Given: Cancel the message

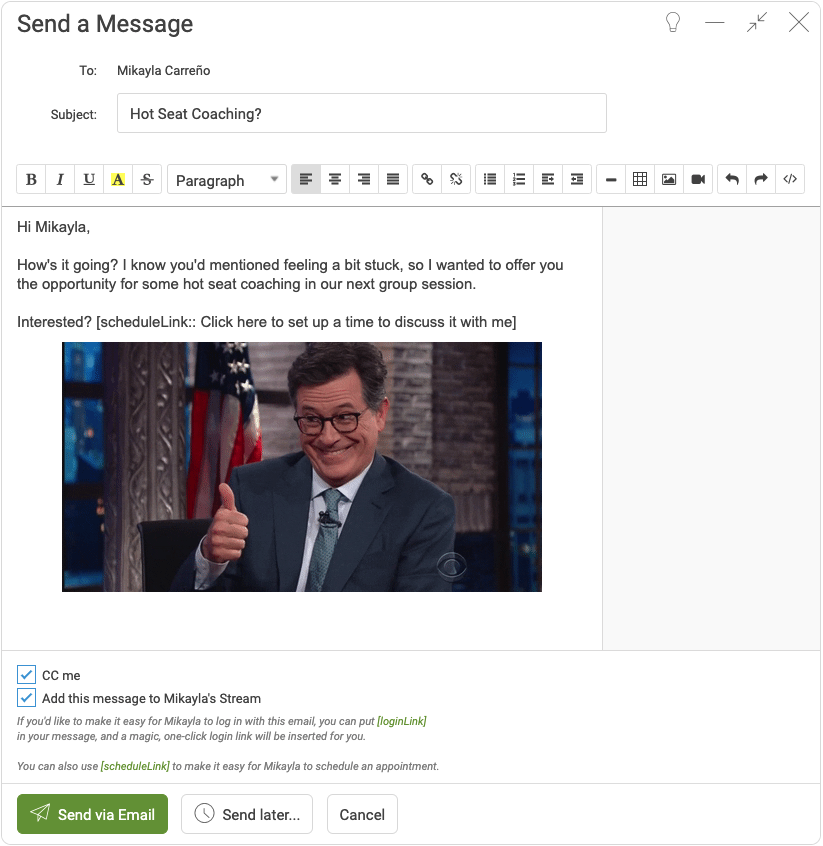Looking at the screenshot, I should [x=362, y=814].
